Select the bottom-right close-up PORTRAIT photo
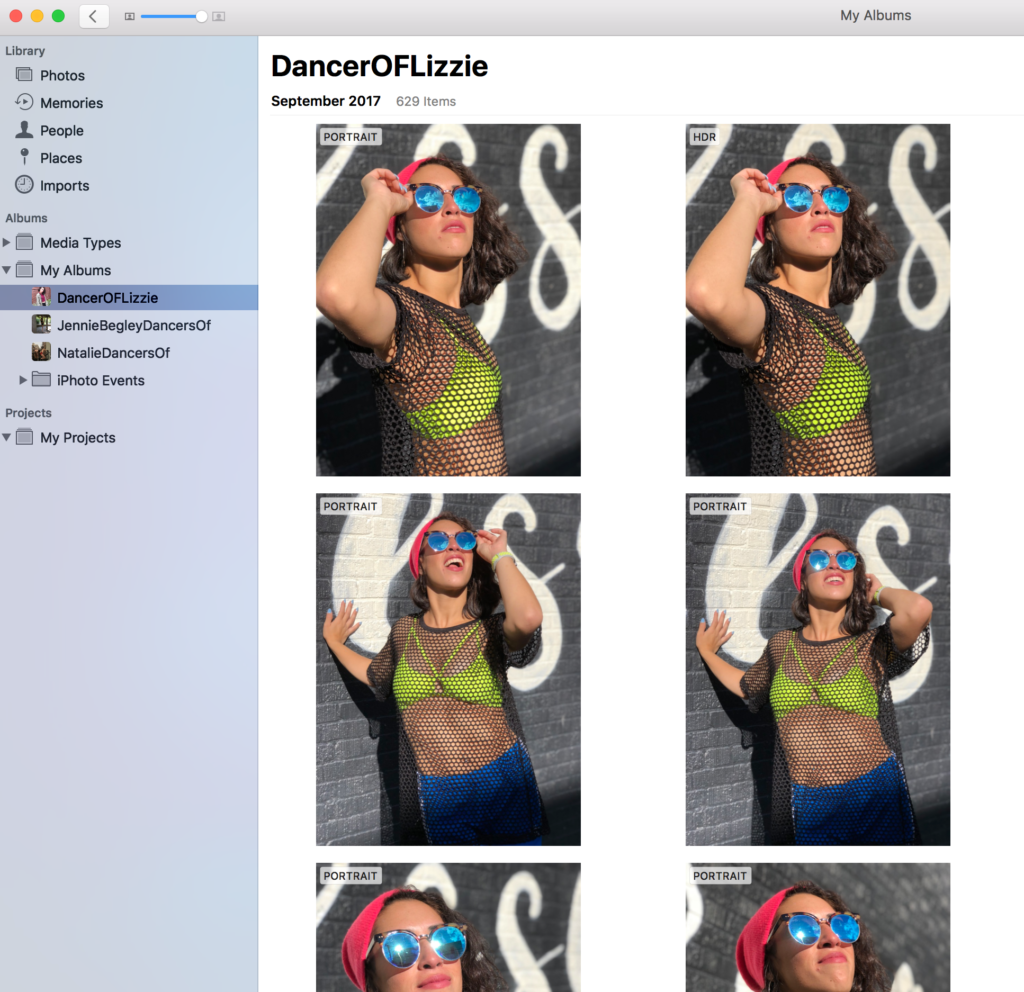The image size is (1024, 992). tap(818, 927)
